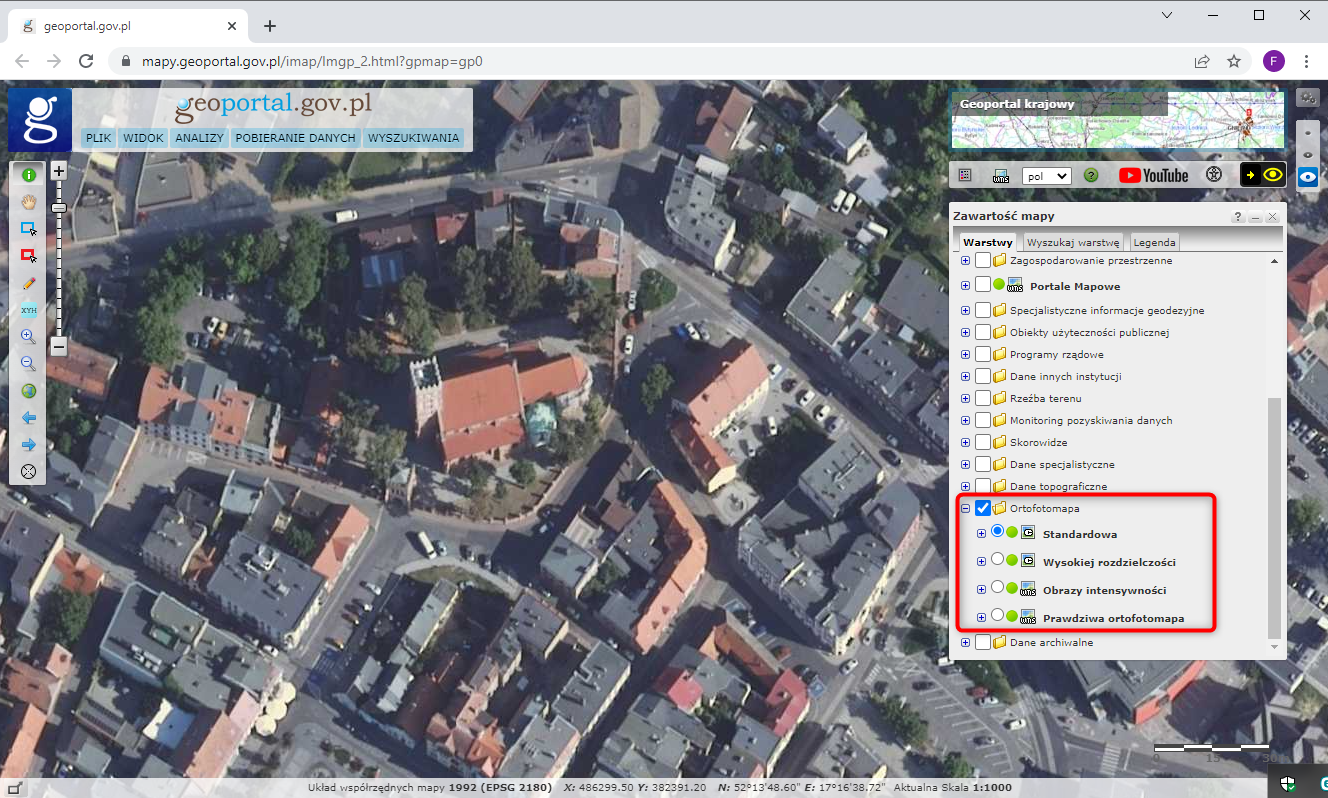Open the WMS services icon
Viewport: 1328px width, 798px height.
coord(1000,175)
